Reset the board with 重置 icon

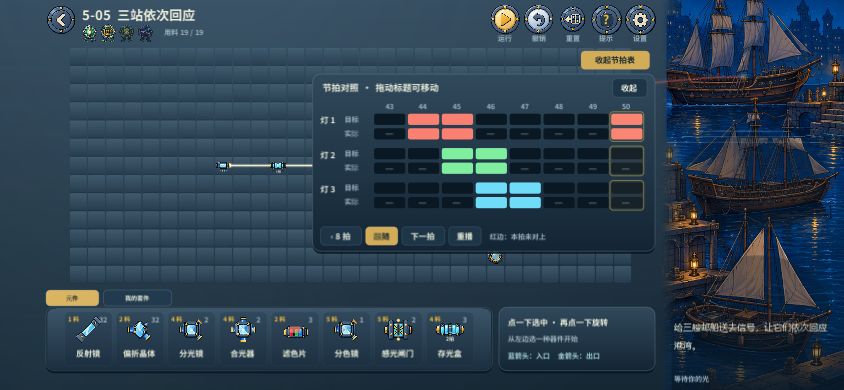(573, 20)
